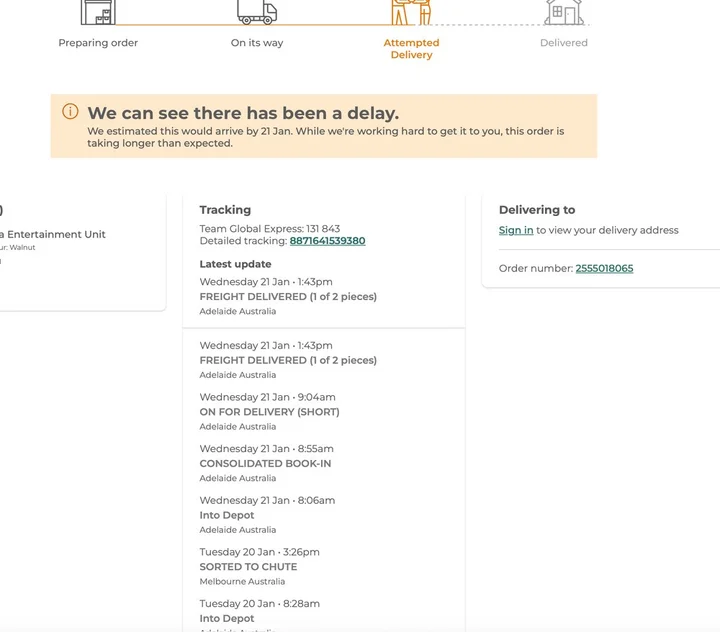Click Sign in to view delivery address
This screenshot has width=720, height=632.
click(x=516, y=230)
